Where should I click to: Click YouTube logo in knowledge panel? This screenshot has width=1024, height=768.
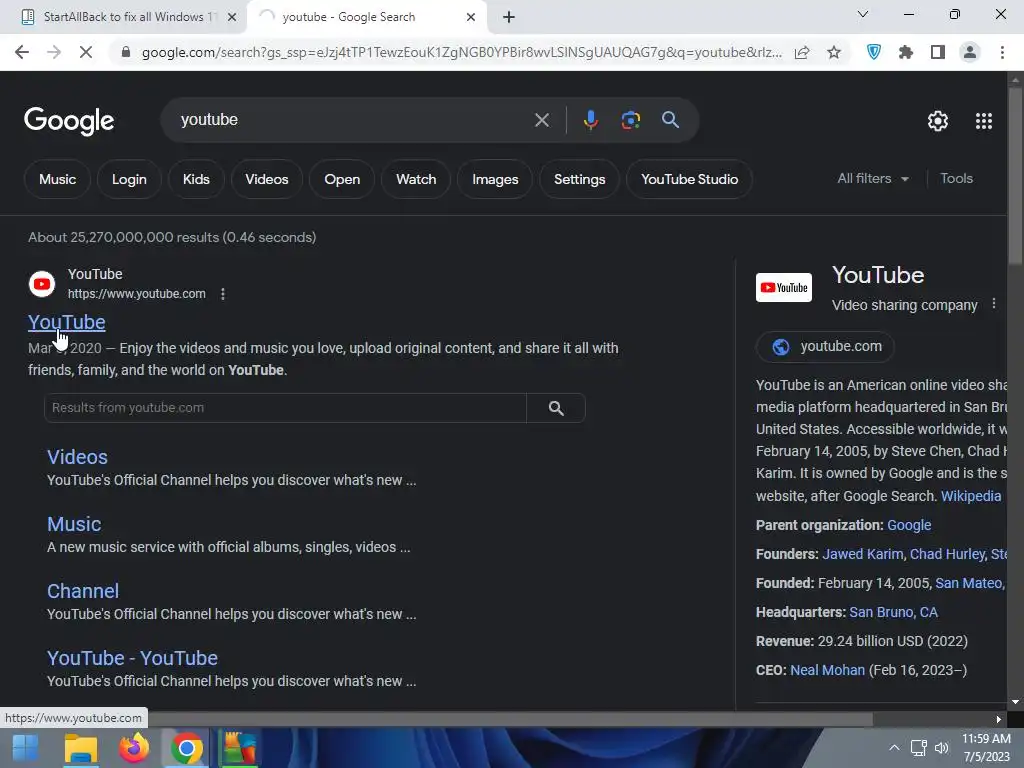784,287
